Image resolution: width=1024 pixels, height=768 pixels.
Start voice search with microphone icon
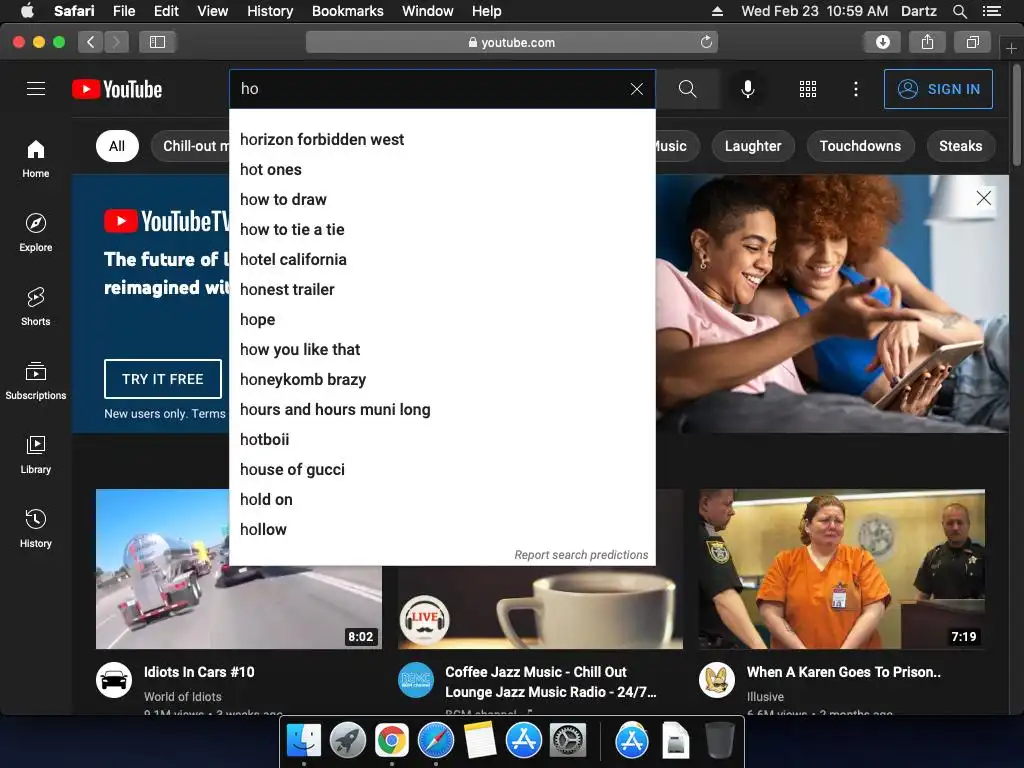coord(748,89)
